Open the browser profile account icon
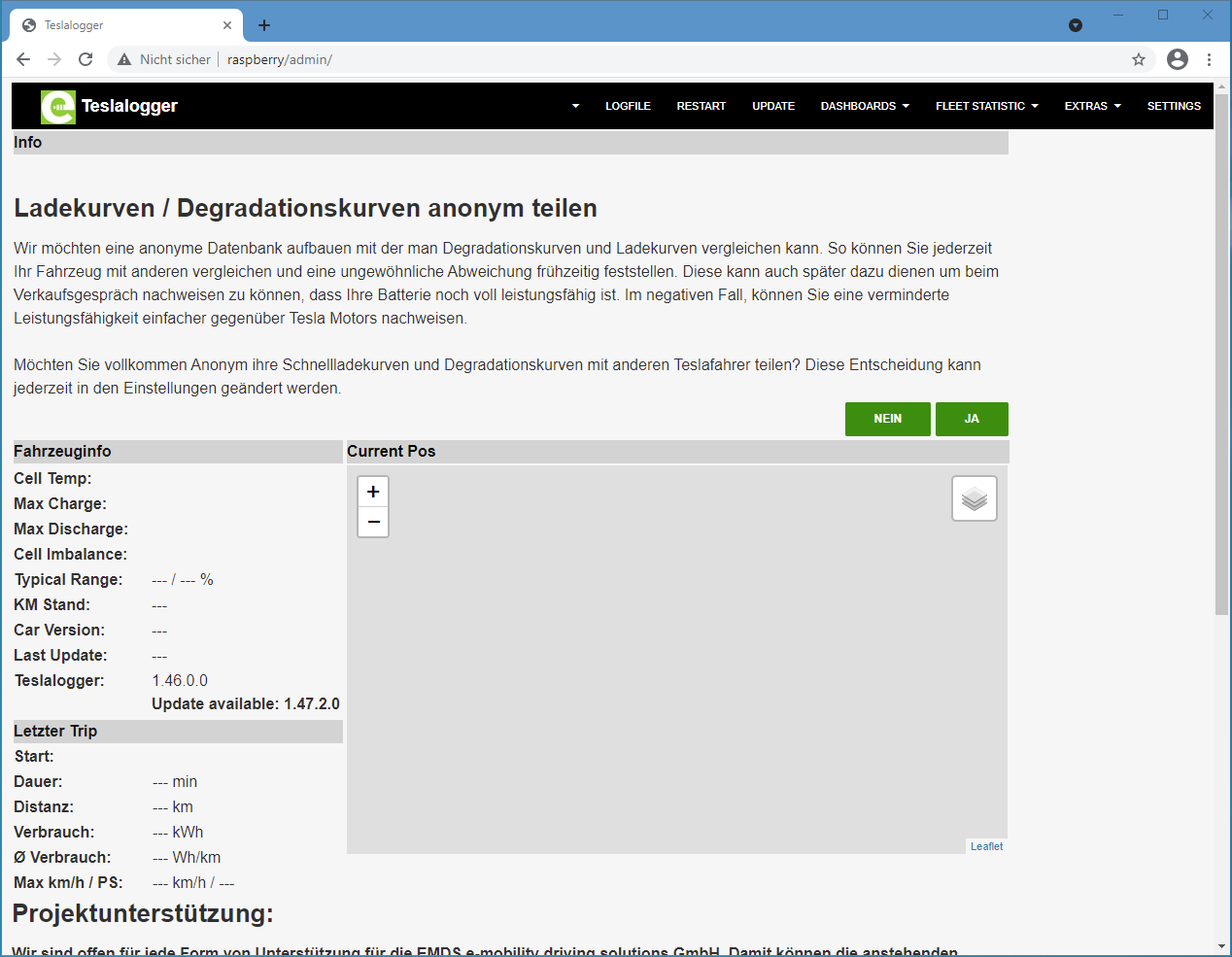The height and width of the screenshot is (957, 1232). [x=1177, y=59]
